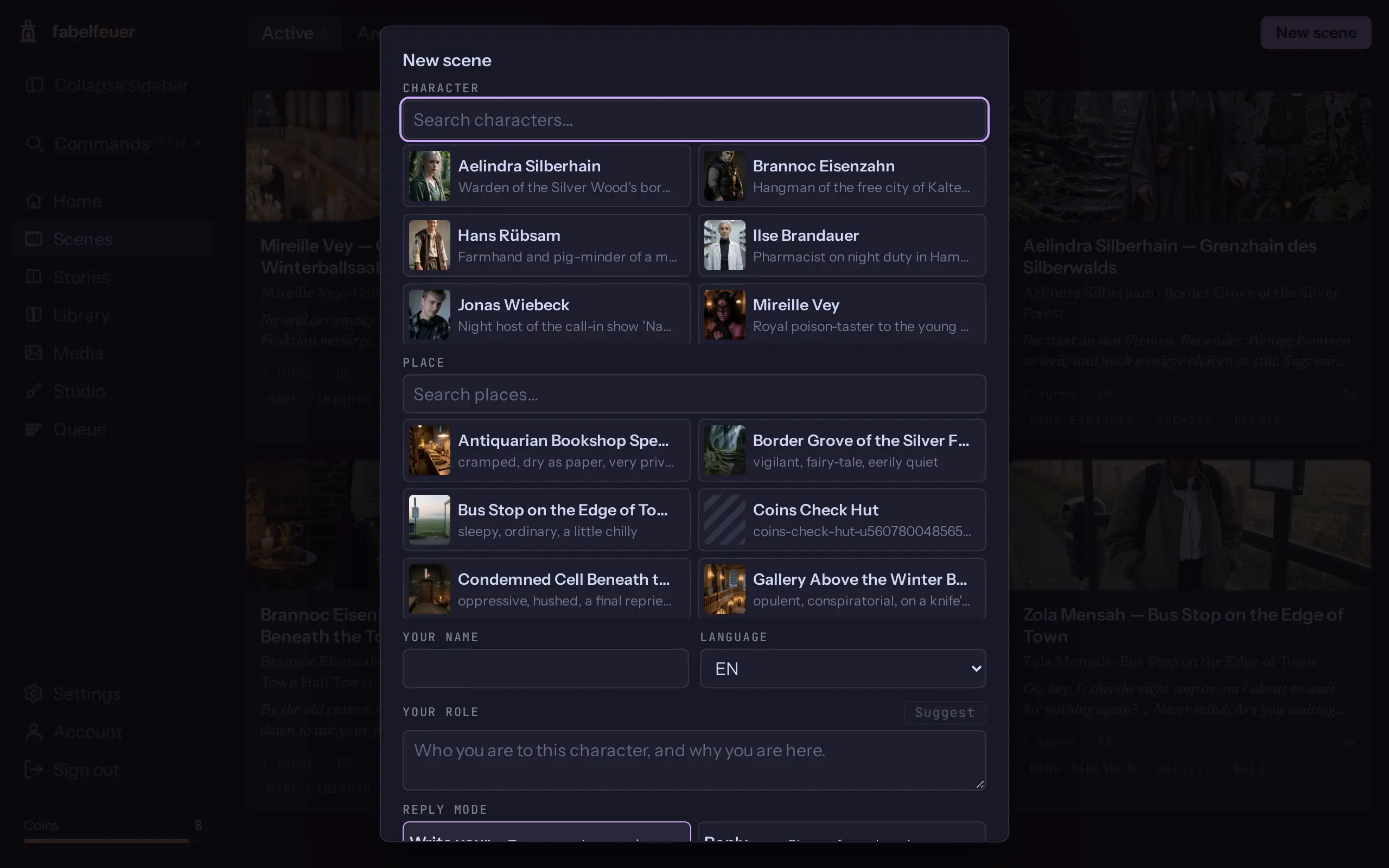
Task: Select the Coins Check Hut place
Action: tap(842, 520)
